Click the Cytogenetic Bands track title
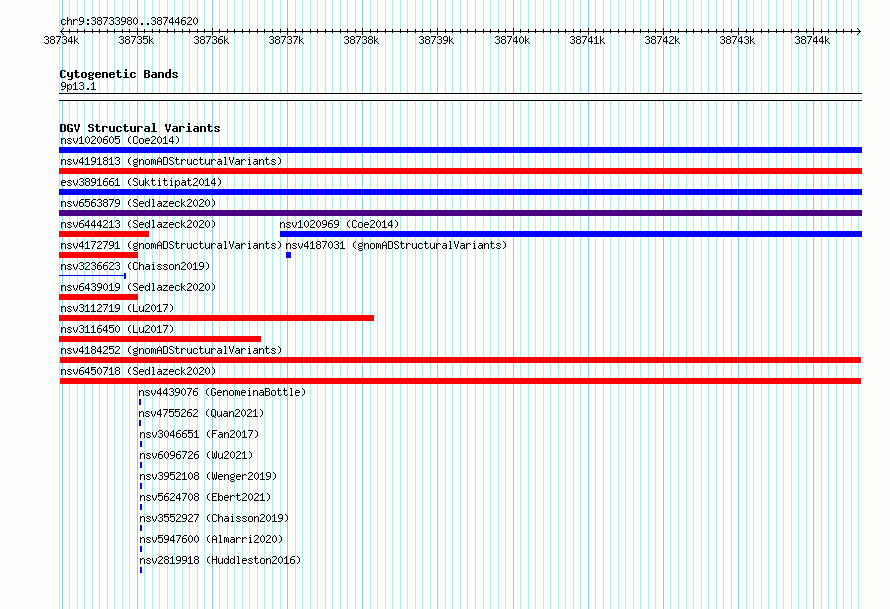 click(x=119, y=74)
